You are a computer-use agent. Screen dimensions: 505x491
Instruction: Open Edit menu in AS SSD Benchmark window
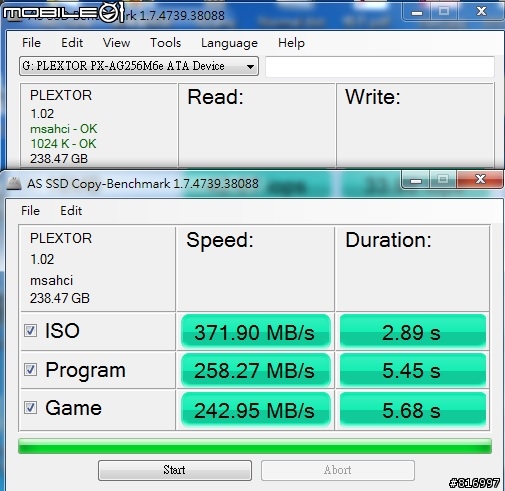pos(72,43)
